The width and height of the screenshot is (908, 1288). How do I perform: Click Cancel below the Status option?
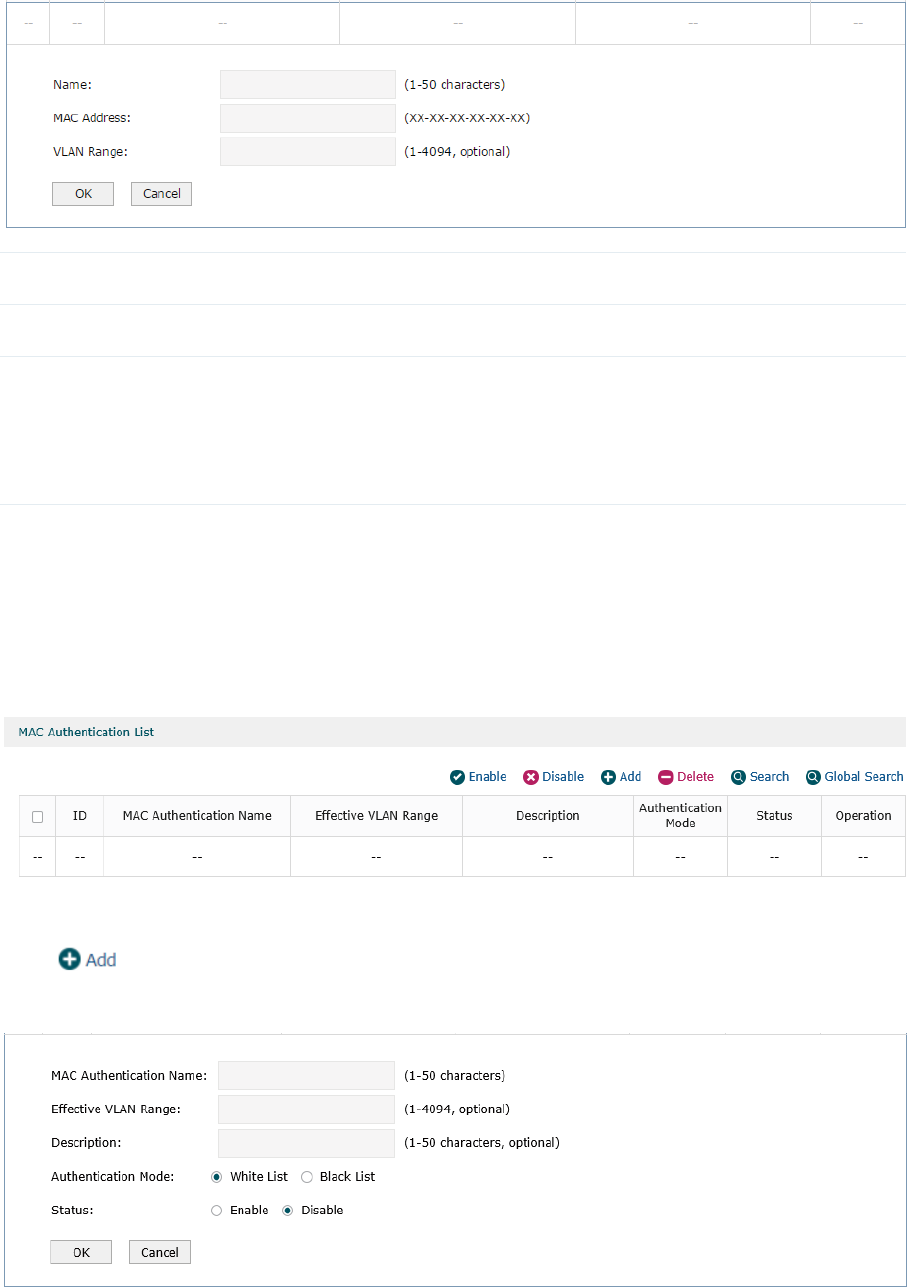[160, 1252]
